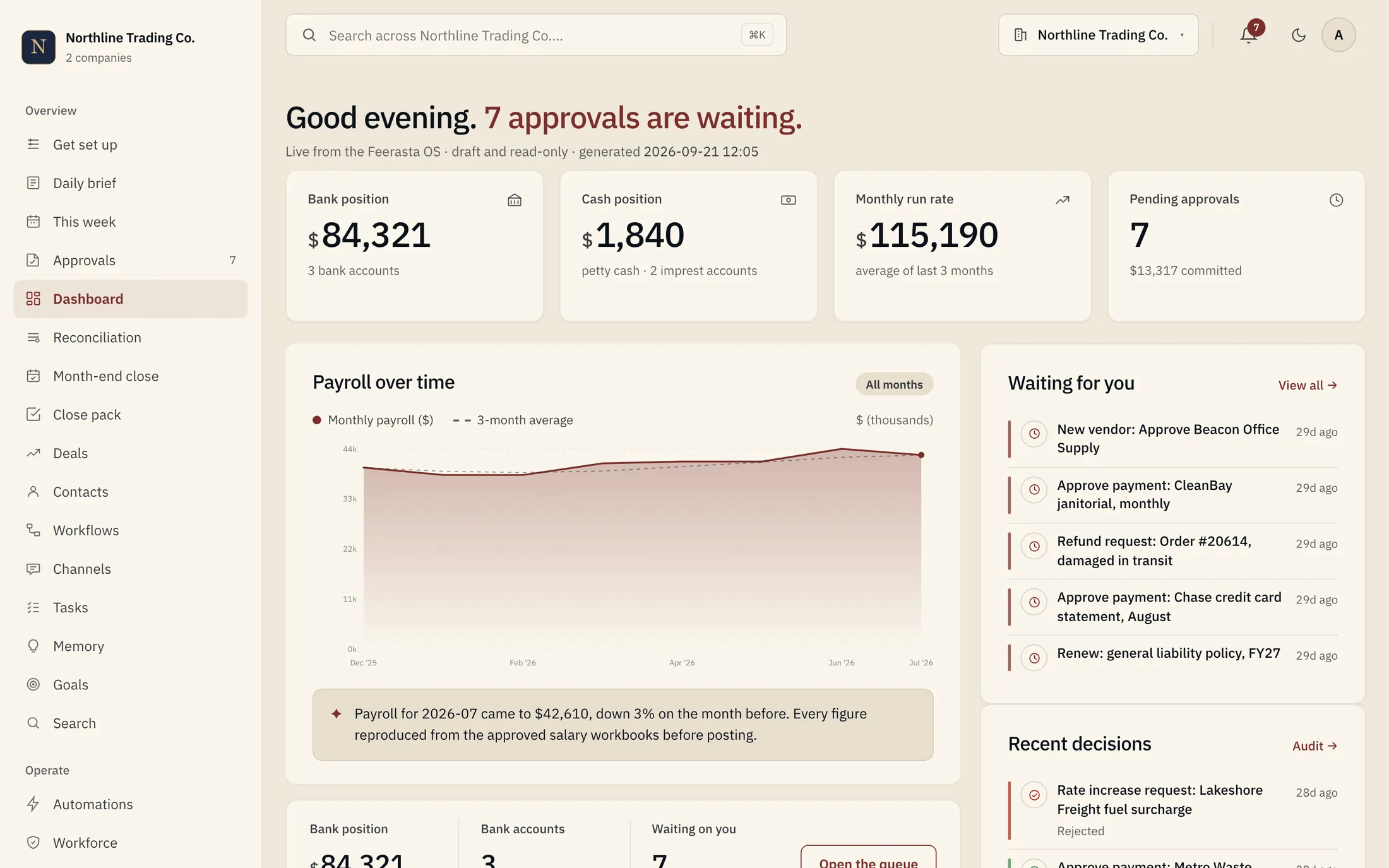Open the user avatar menu
Image resolution: width=1389 pixels, height=868 pixels.
pos(1338,35)
